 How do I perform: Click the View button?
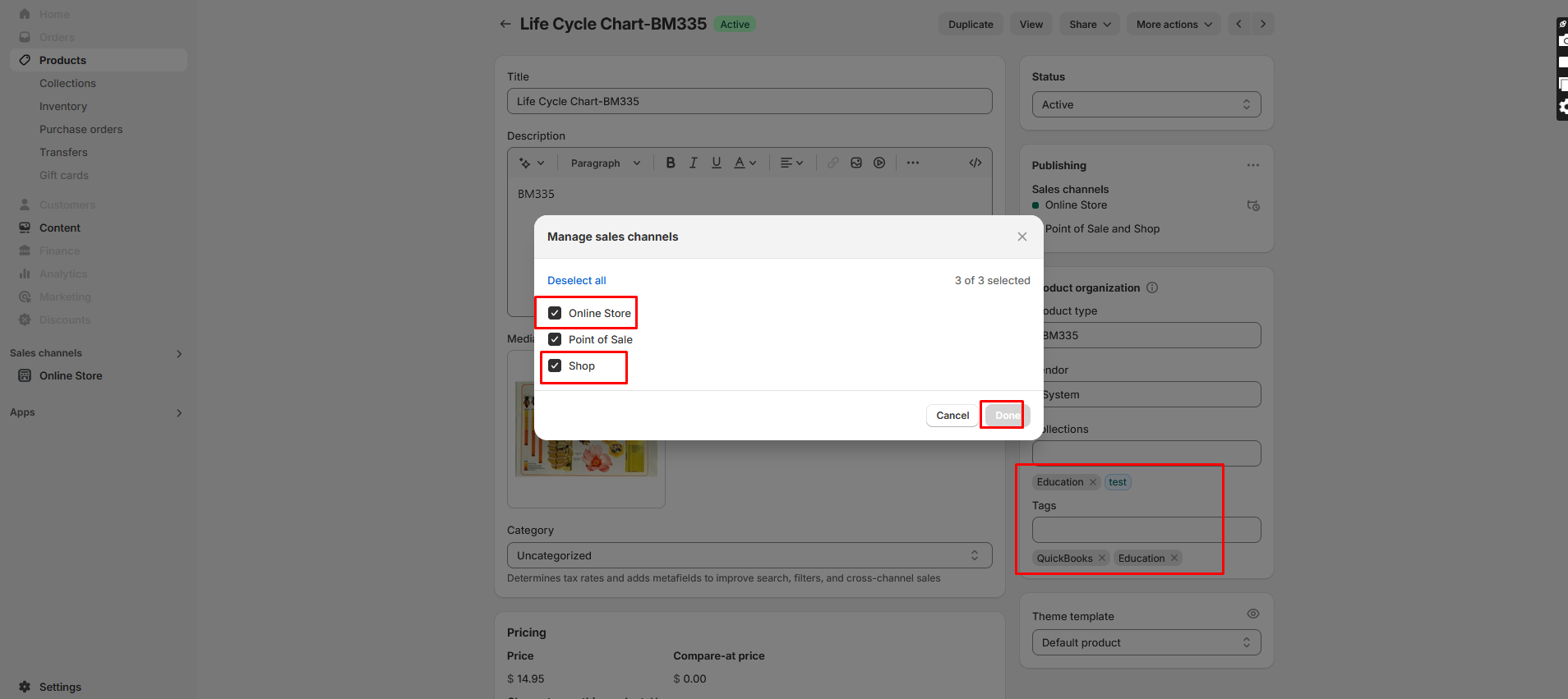pos(1031,24)
